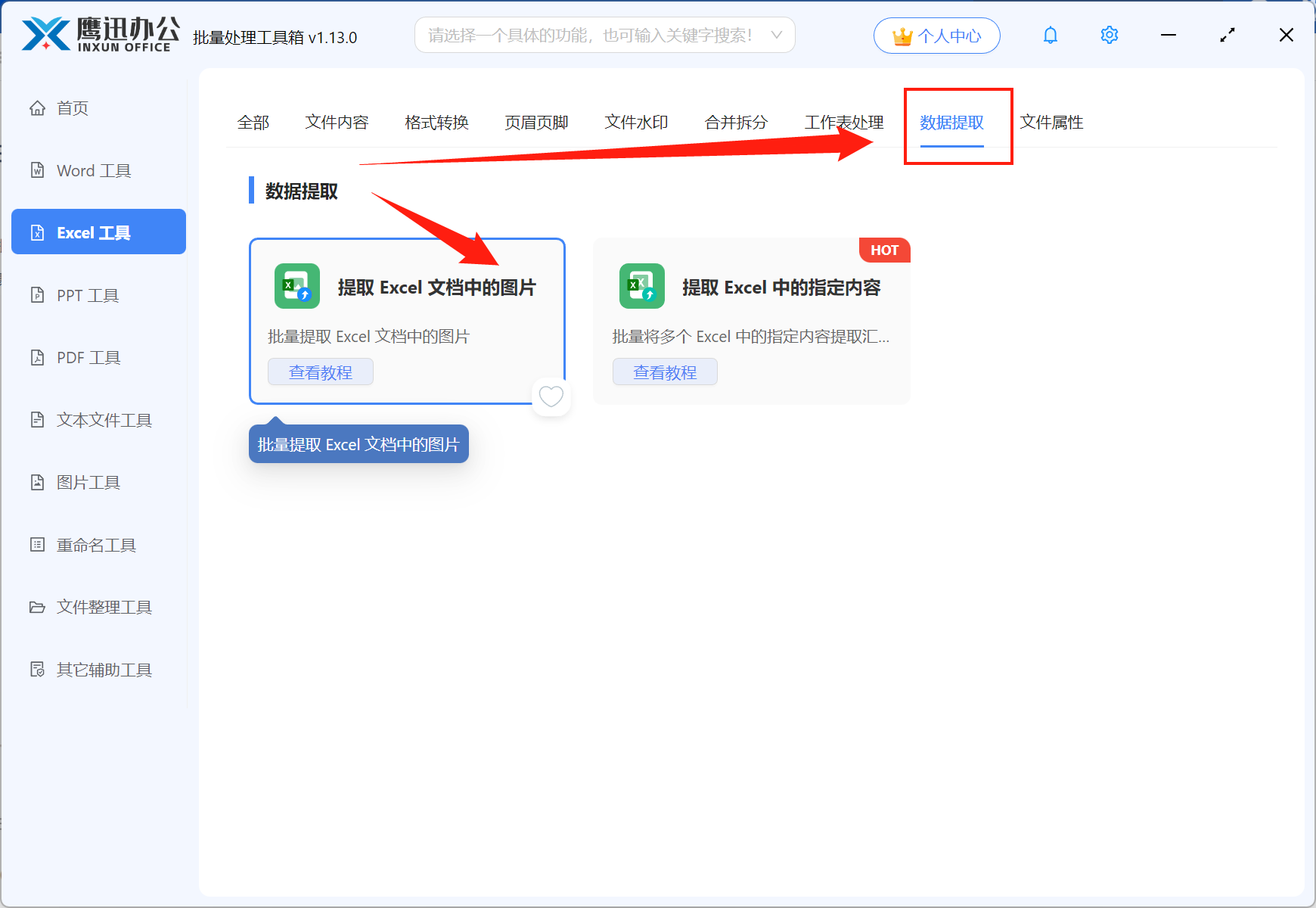Viewport: 1316px width, 908px height.
Task: Click the notification bell icon
Action: (1050, 35)
